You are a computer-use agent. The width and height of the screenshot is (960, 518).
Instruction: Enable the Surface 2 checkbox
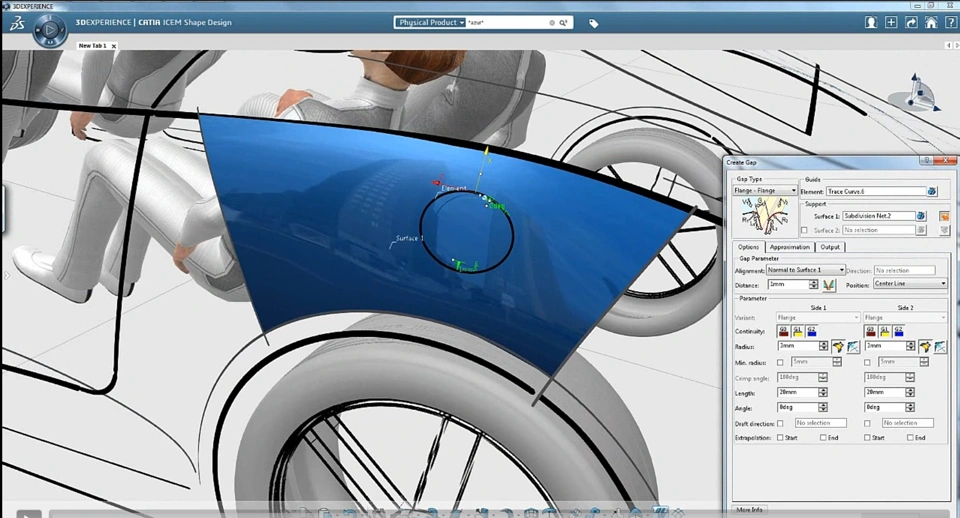pos(804,230)
